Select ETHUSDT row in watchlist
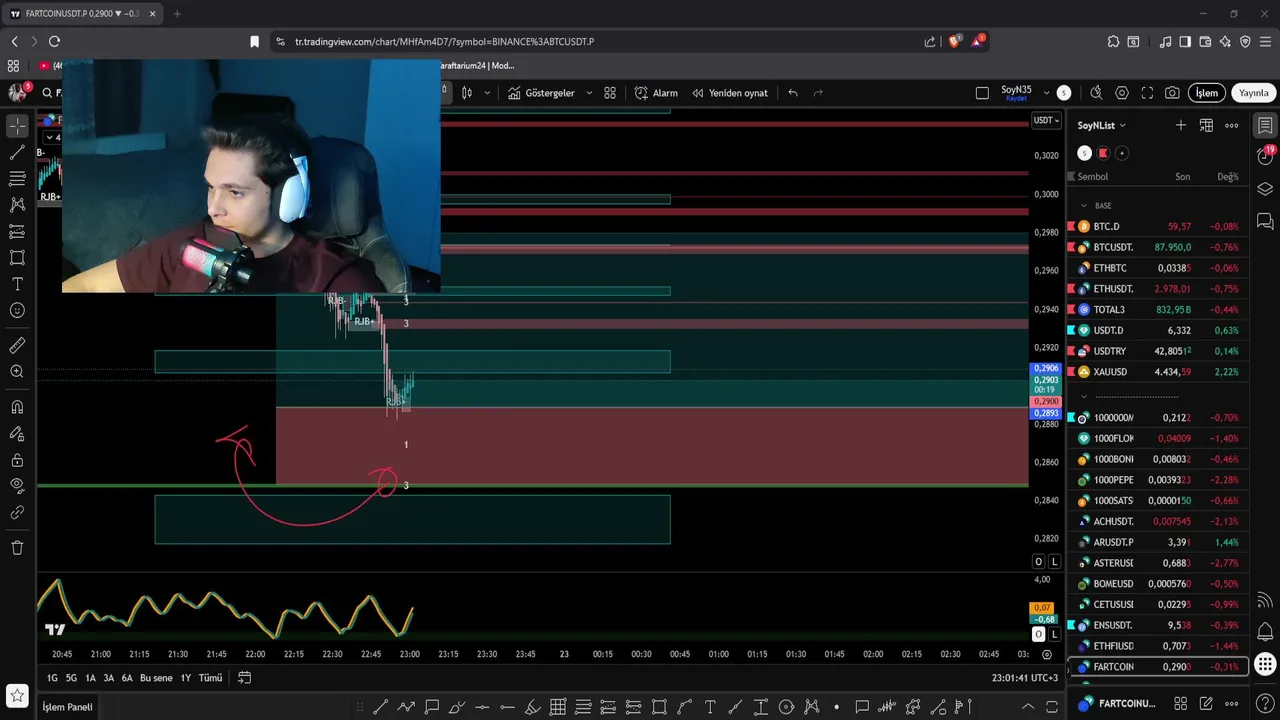Viewport: 1280px width, 720px height. 1157,289
